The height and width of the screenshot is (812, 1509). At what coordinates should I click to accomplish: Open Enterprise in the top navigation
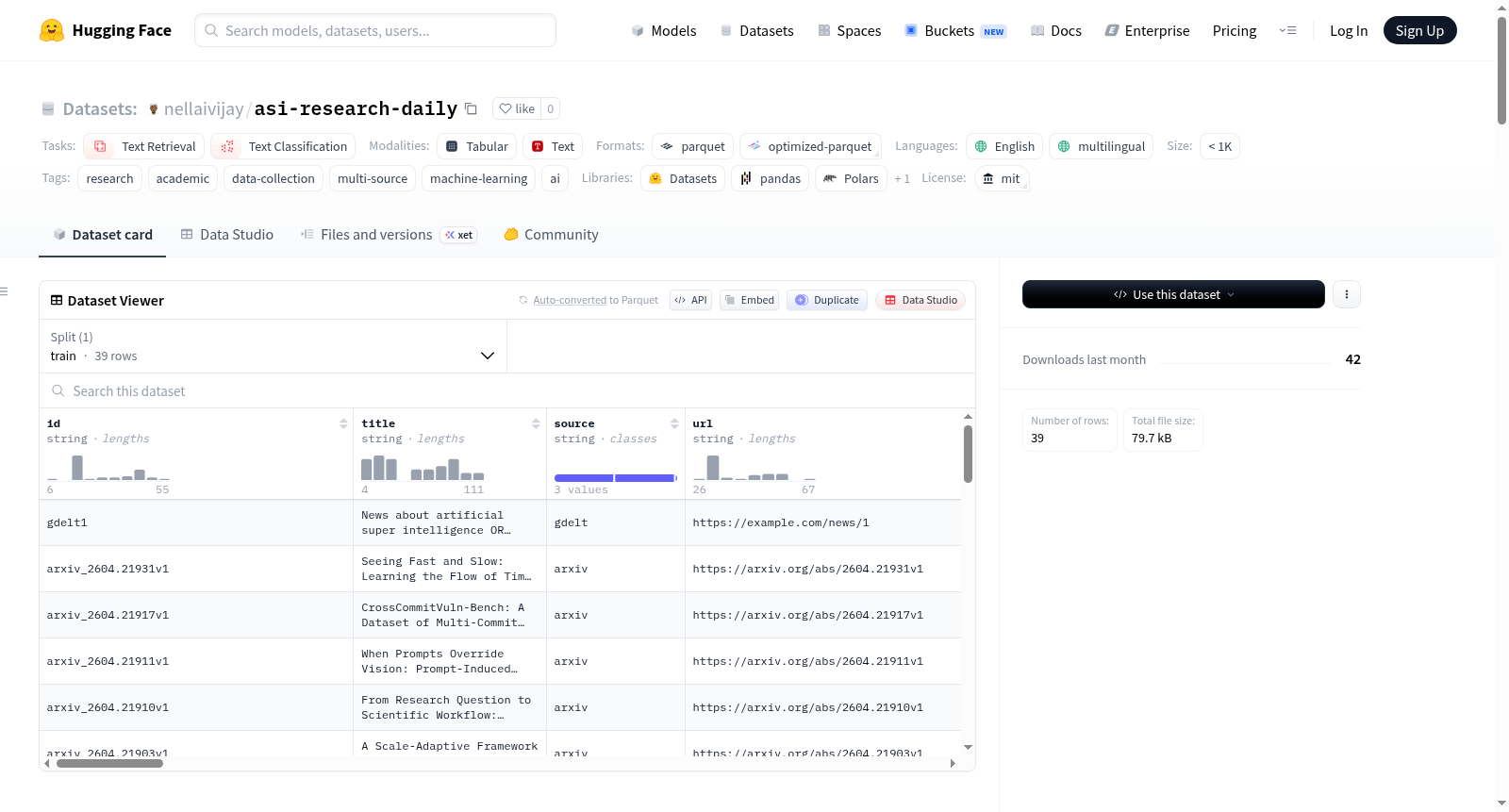1147,30
